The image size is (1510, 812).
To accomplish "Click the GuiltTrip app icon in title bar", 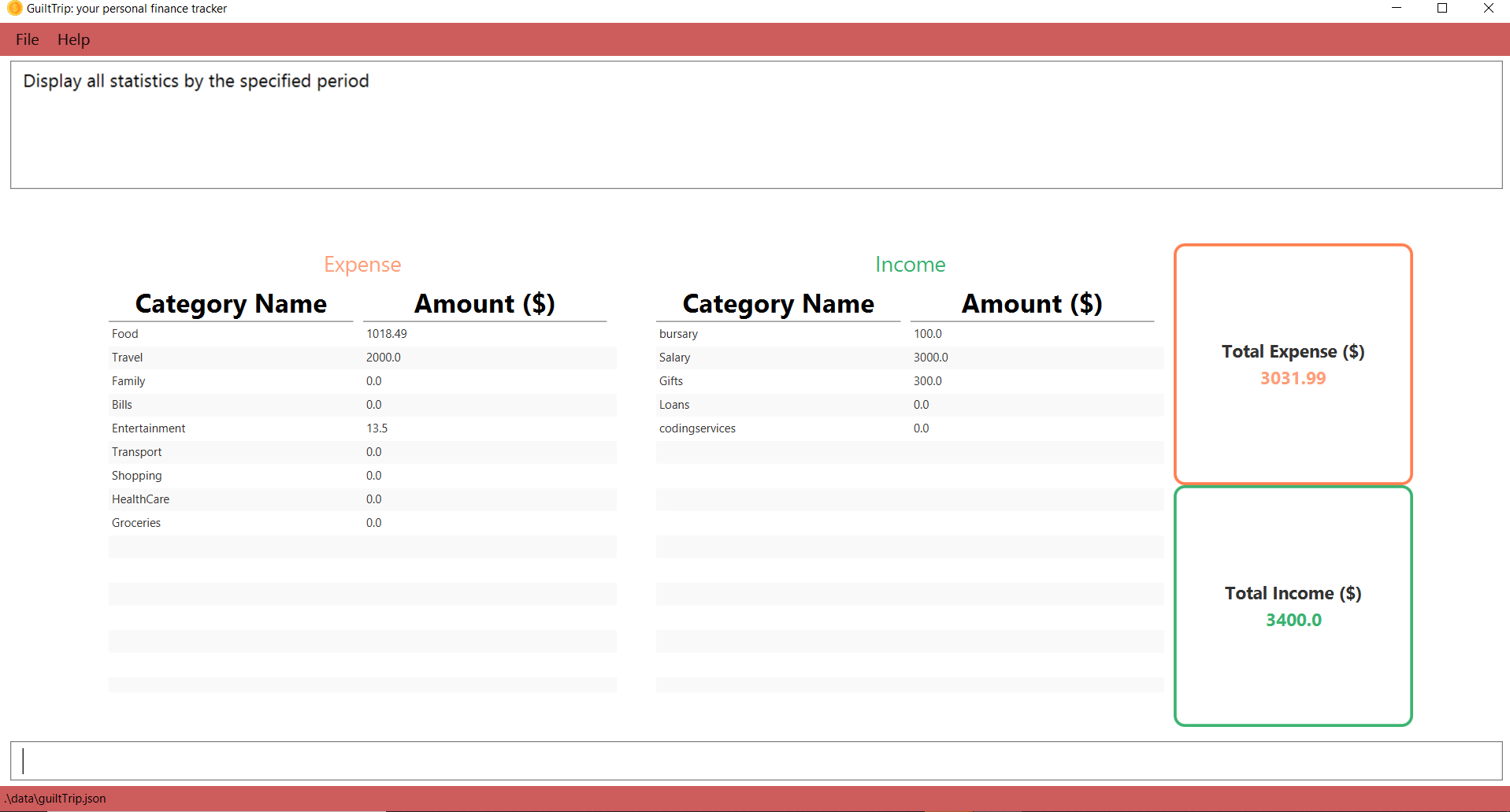I will click(14, 8).
